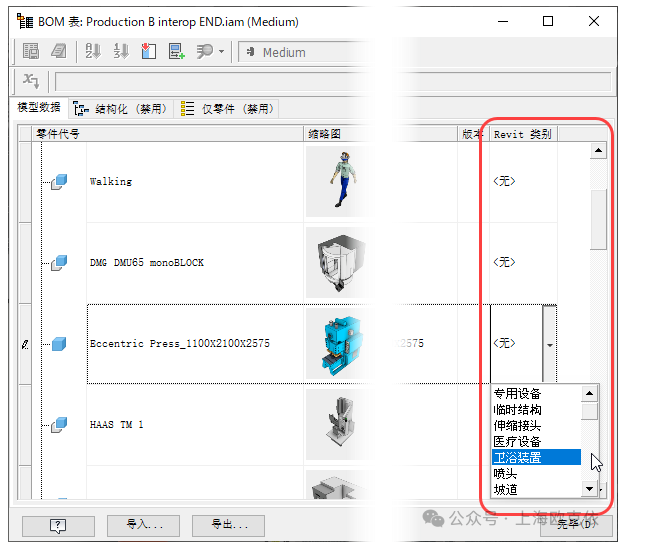Click the add custom column icon
The image size is (660, 549).
tap(177, 52)
